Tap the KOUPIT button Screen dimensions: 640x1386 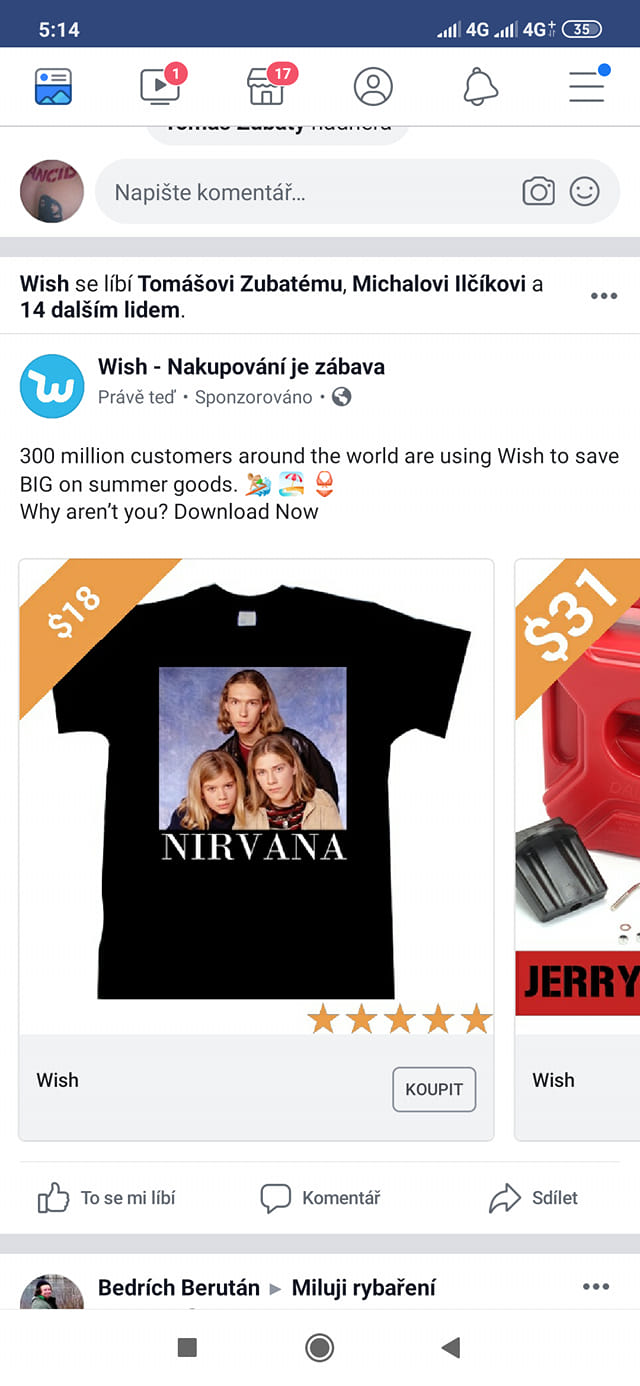(434, 1089)
